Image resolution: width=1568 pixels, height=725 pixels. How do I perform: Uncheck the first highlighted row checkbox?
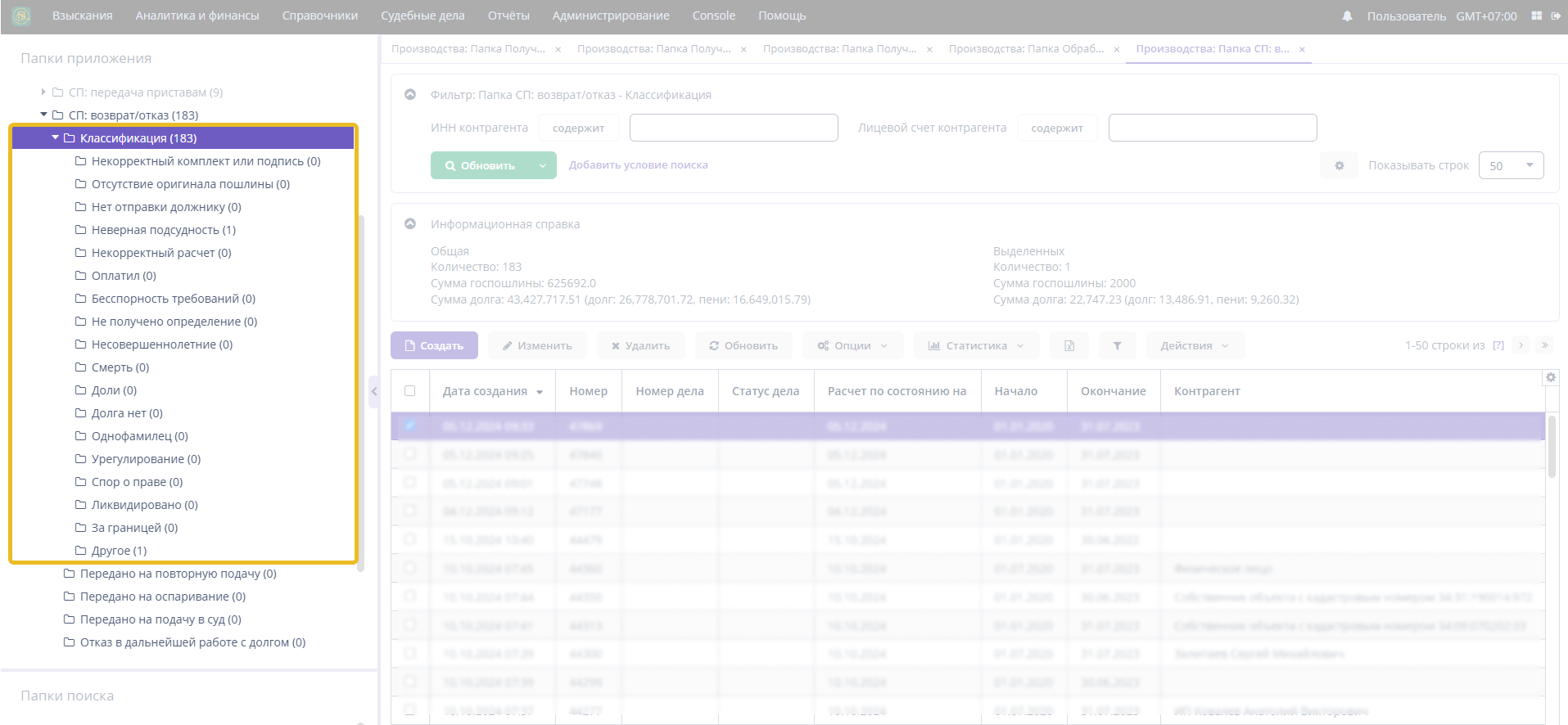[x=410, y=426]
